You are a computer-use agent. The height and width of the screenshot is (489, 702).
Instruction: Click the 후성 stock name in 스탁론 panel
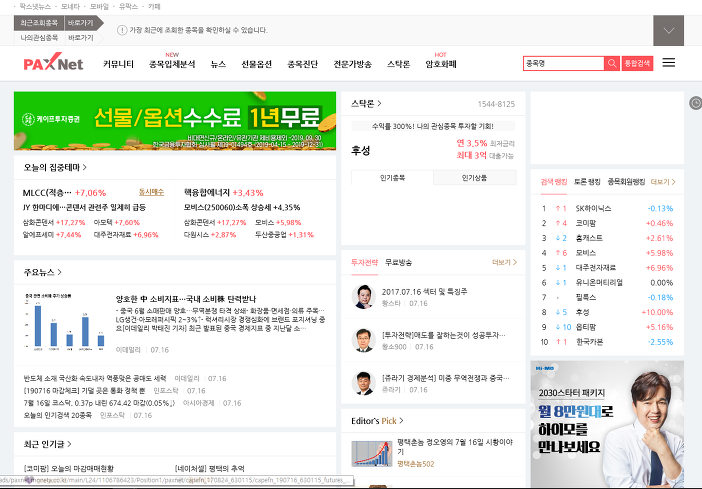(360, 150)
